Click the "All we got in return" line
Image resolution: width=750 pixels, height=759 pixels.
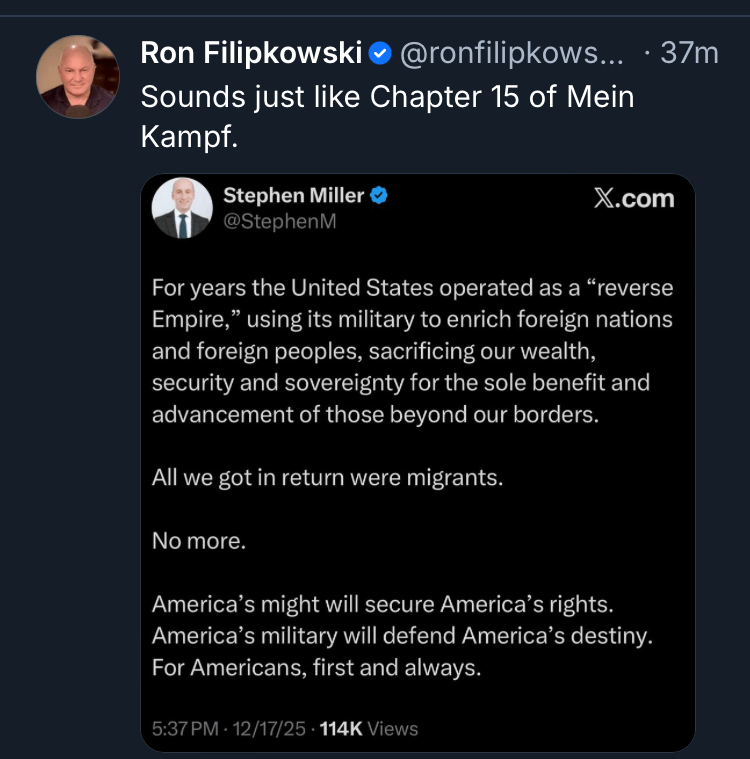(327, 478)
